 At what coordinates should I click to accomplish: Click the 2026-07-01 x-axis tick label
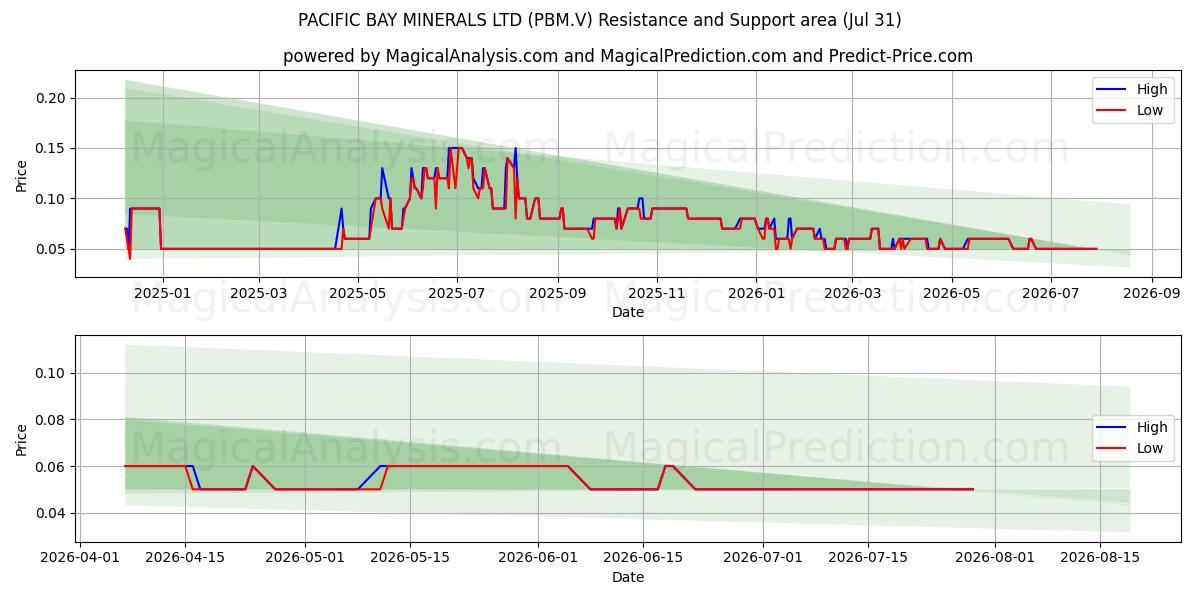click(x=763, y=558)
